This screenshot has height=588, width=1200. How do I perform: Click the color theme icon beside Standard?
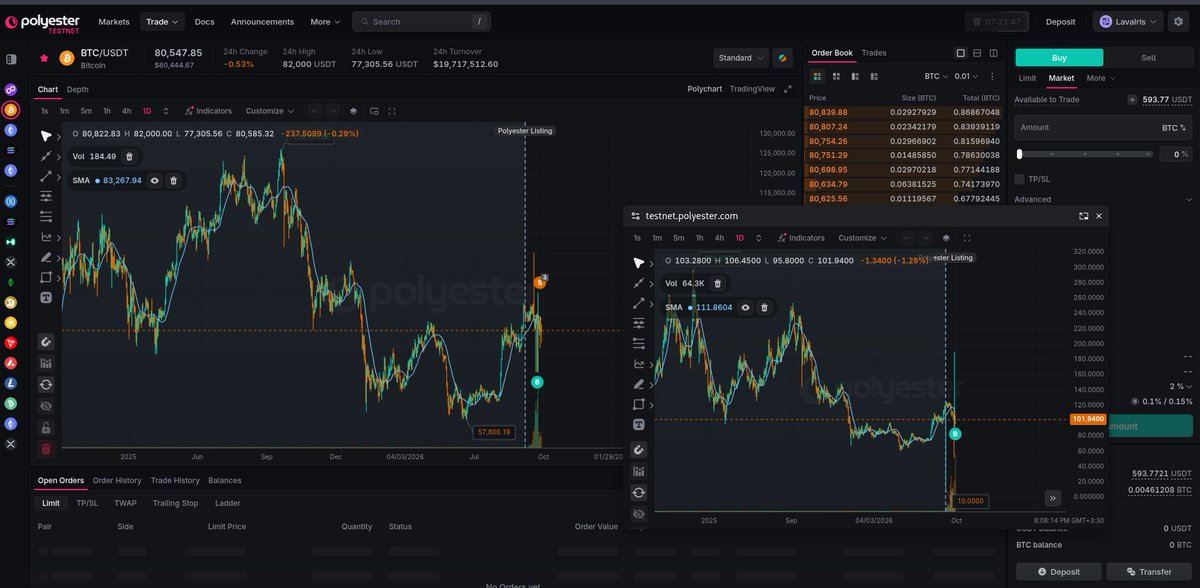click(783, 58)
